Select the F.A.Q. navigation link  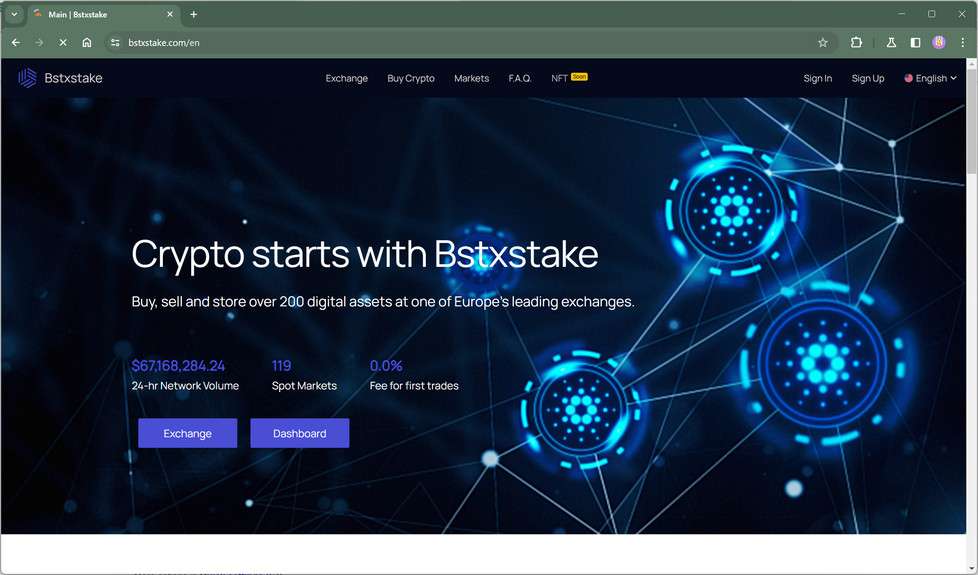click(520, 78)
